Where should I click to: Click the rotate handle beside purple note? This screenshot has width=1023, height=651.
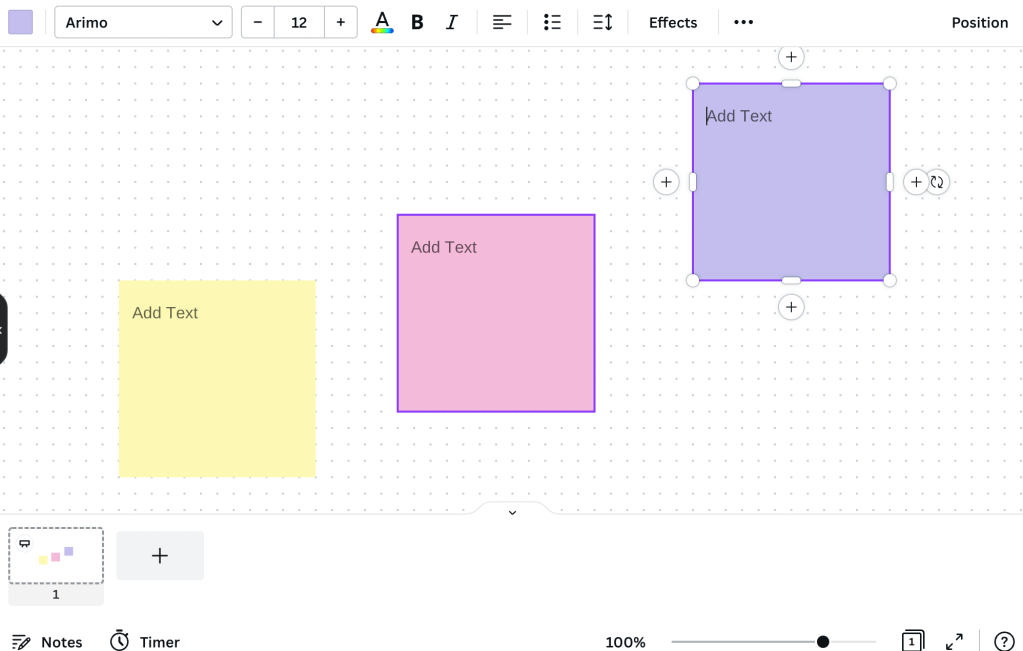(x=937, y=182)
